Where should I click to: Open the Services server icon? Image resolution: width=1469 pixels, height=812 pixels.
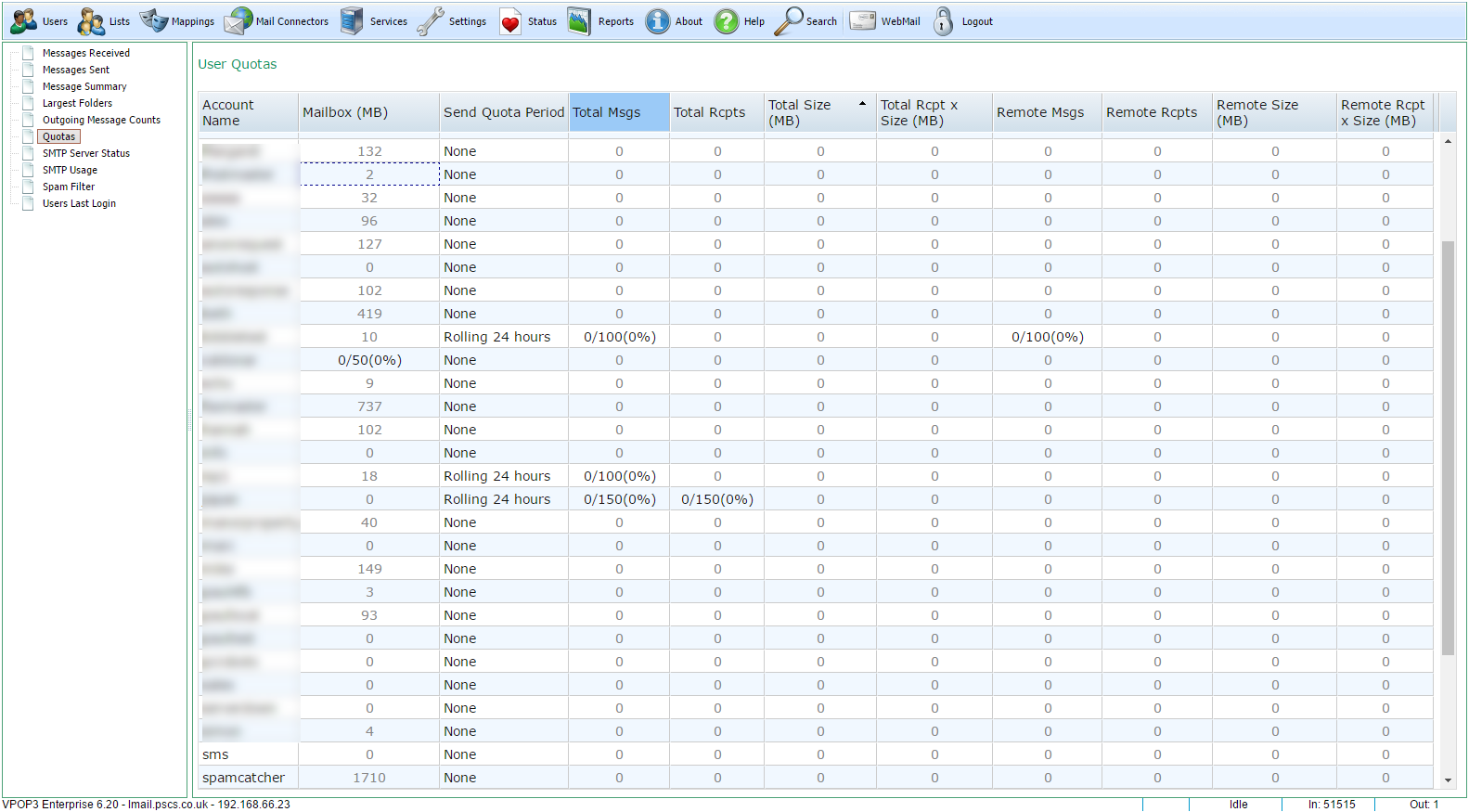tap(352, 21)
